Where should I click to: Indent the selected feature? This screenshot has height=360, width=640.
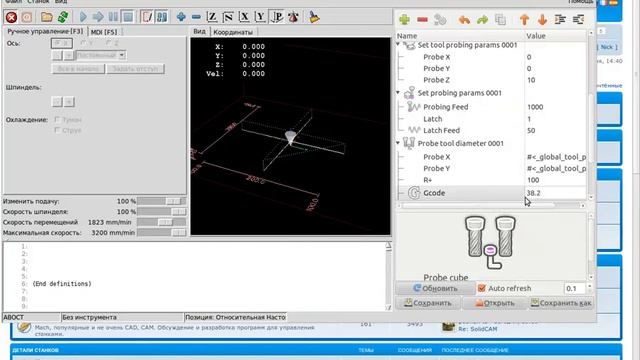tap(560, 20)
